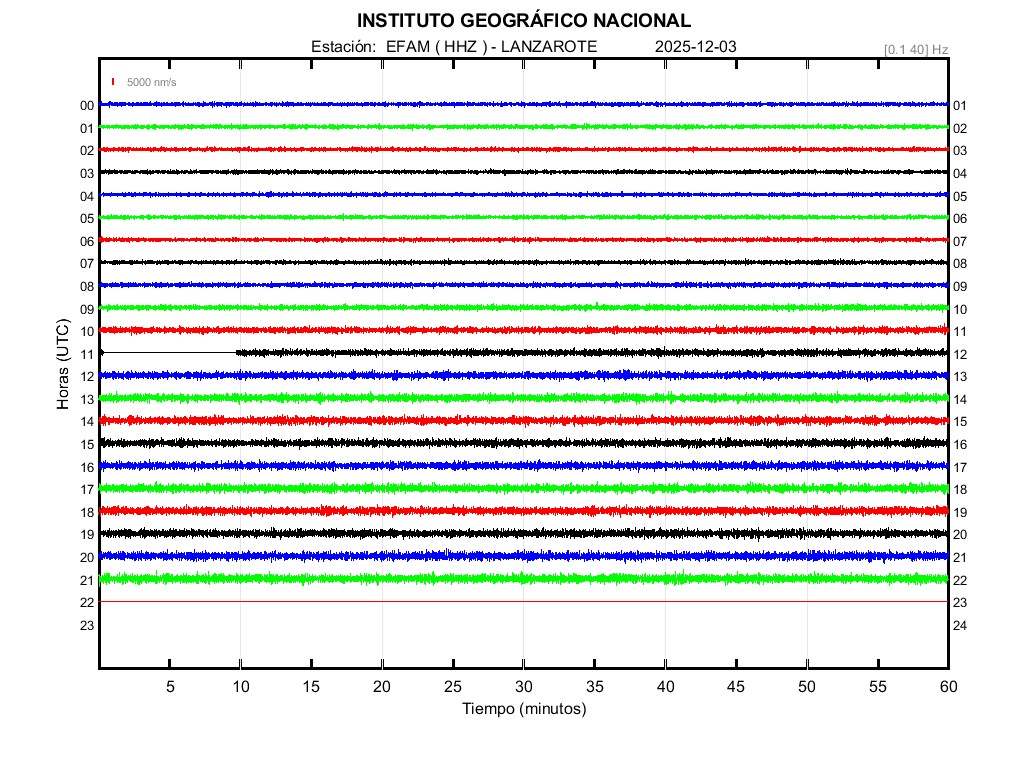Click the 30-minute tick label on time axis
The height and width of the screenshot is (768, 1024).
[x=524, y=687]
